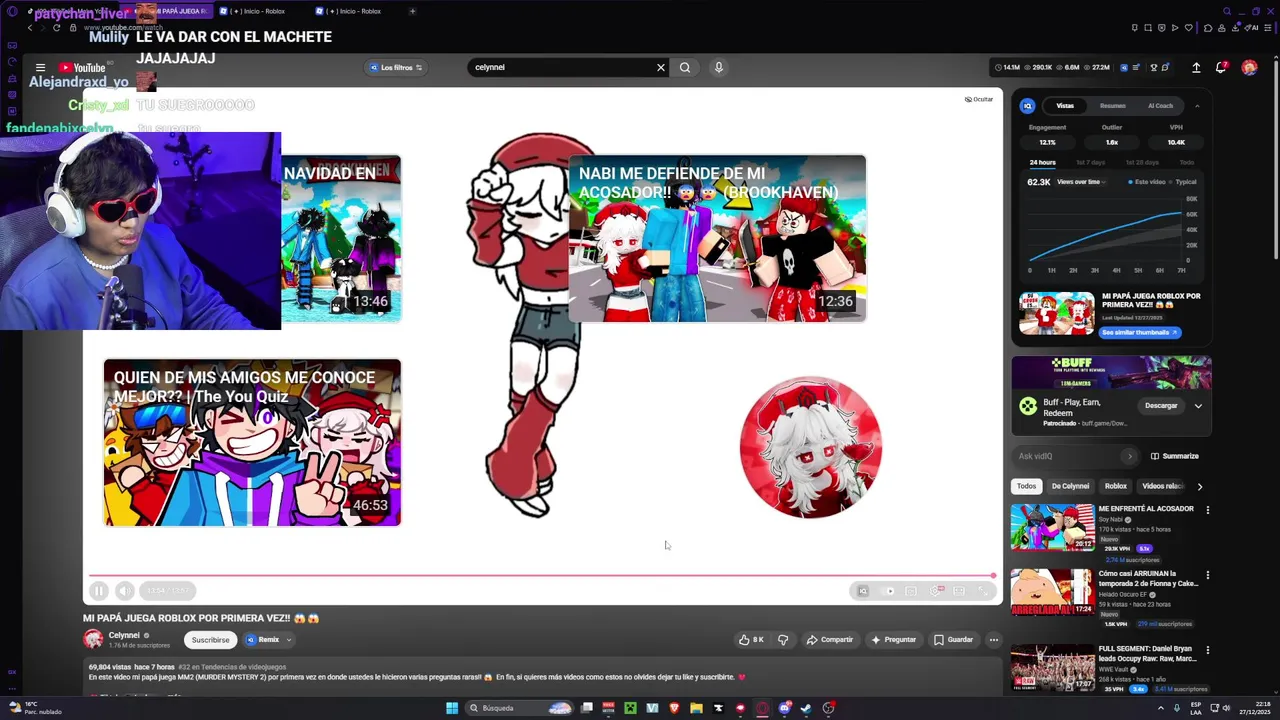
Task: Open the YouTube hamburger guide menu
Action: (x=40, y=68)
